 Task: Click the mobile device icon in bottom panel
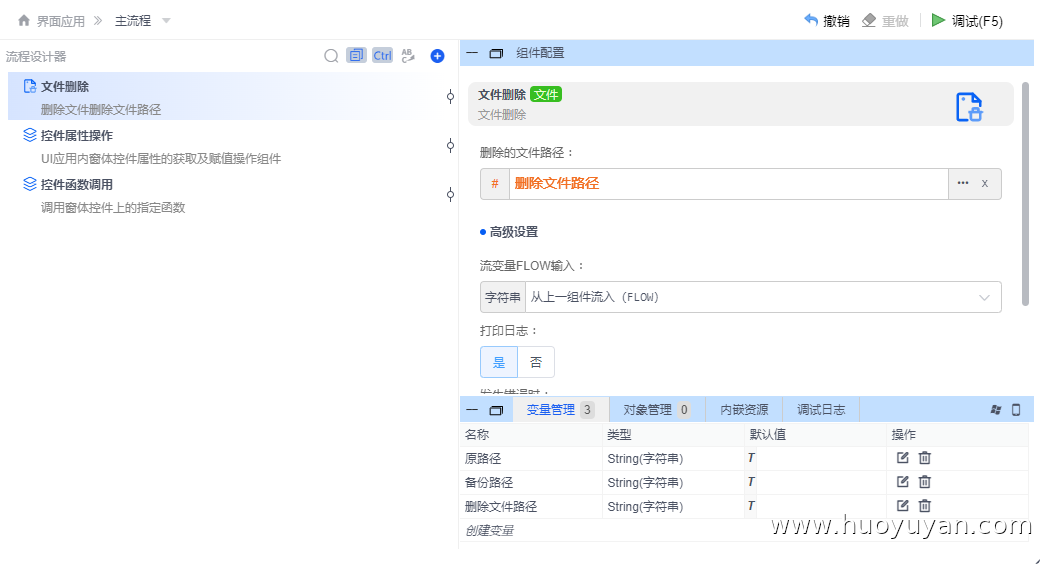[1016, 409]
